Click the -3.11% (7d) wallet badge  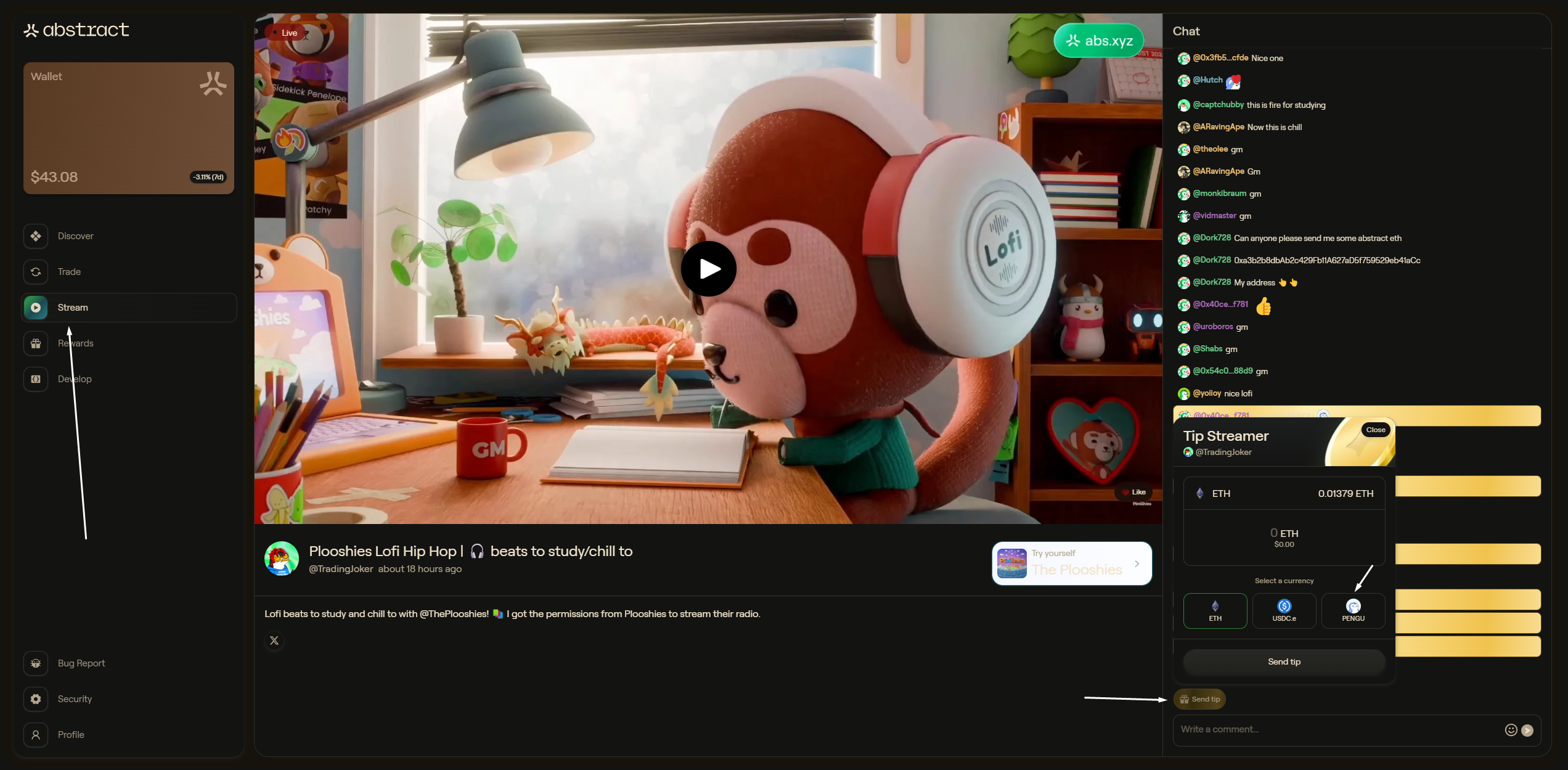click(x=208, y=177)
